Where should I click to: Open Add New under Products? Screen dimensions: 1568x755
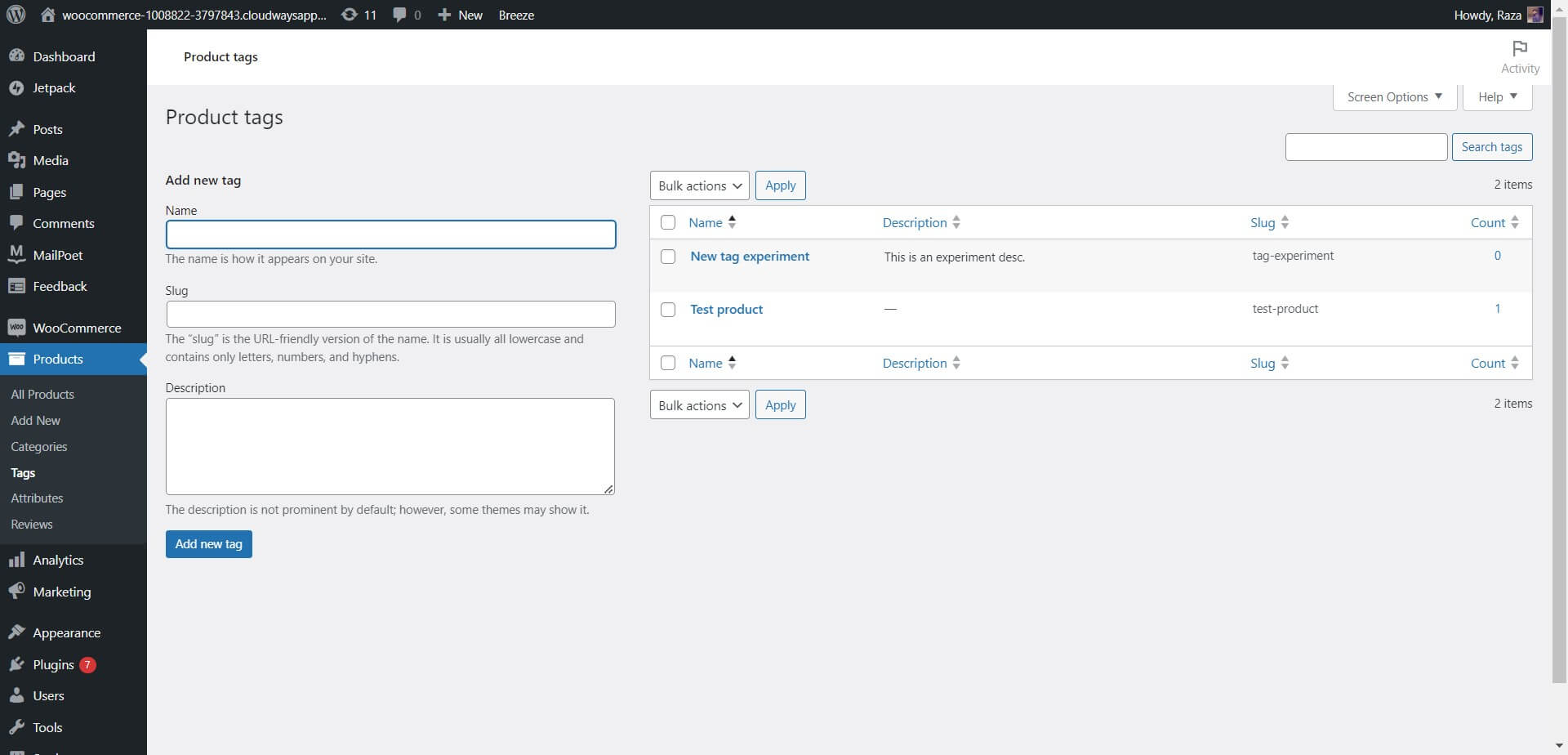[36, 420]
